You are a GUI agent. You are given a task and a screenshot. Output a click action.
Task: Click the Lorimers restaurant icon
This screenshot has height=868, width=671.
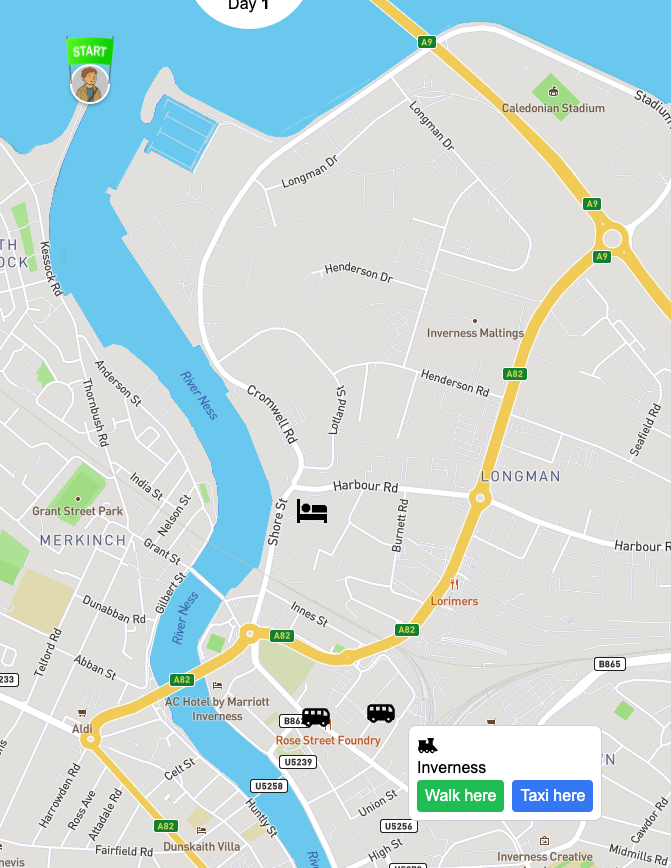tap(454, 585)
